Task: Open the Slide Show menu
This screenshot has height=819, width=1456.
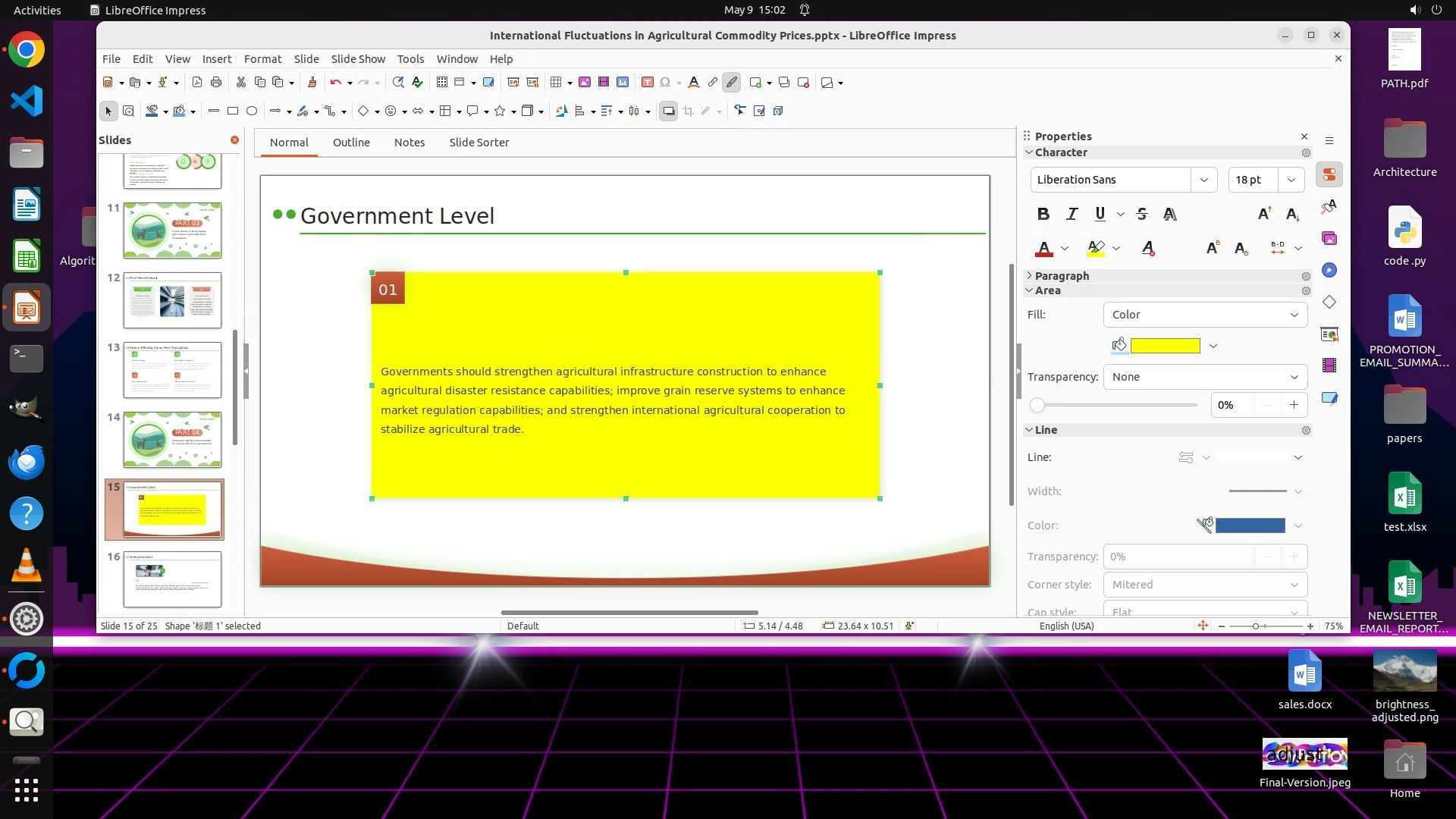Action: 358,59
